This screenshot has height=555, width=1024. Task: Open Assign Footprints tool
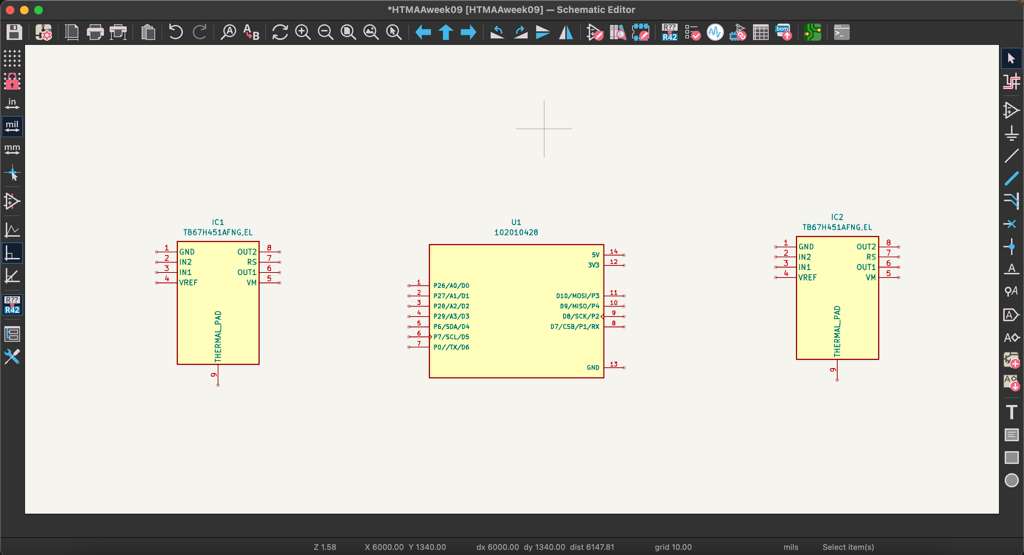[738, 32]
